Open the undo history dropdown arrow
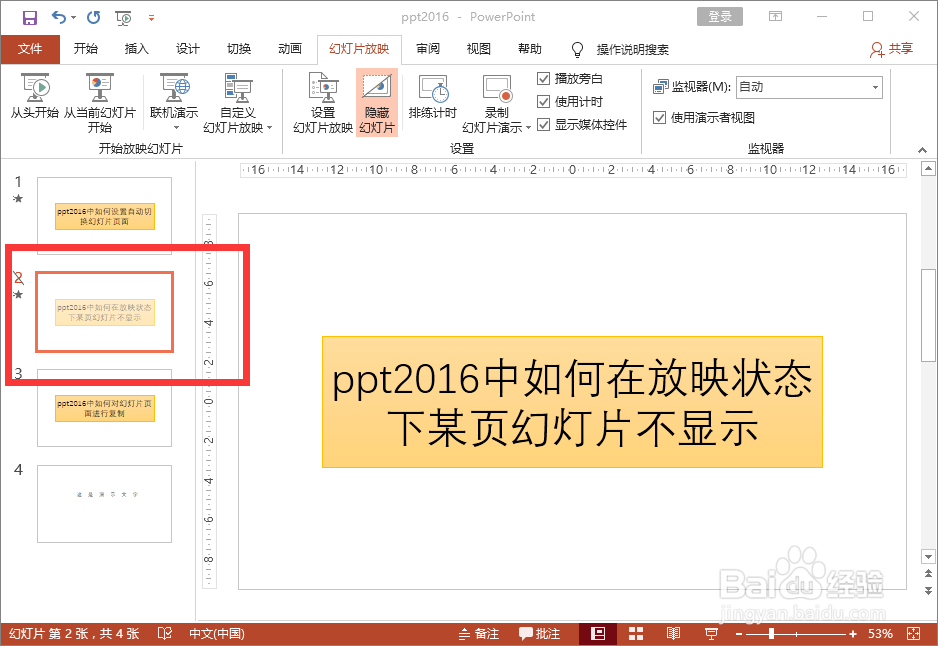This screenshot has height=646, width=938. point(74,17)
